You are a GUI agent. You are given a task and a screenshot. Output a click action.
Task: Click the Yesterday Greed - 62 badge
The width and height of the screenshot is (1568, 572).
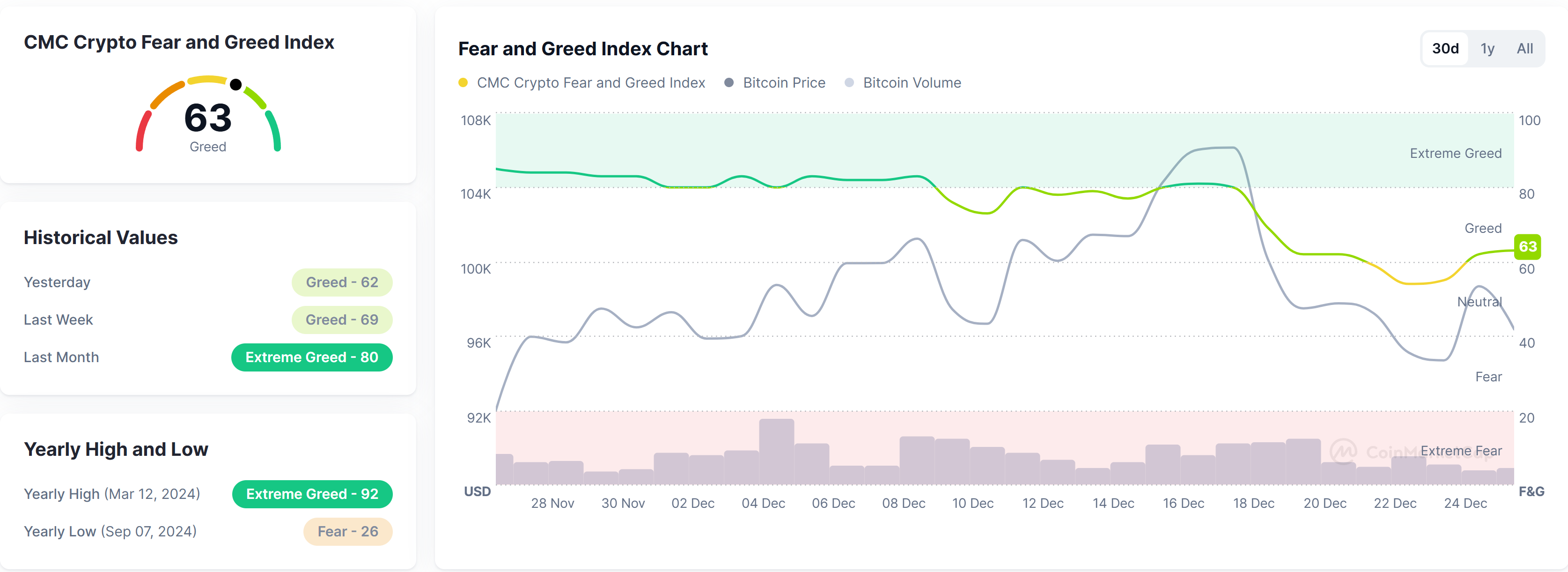[341, 282]
